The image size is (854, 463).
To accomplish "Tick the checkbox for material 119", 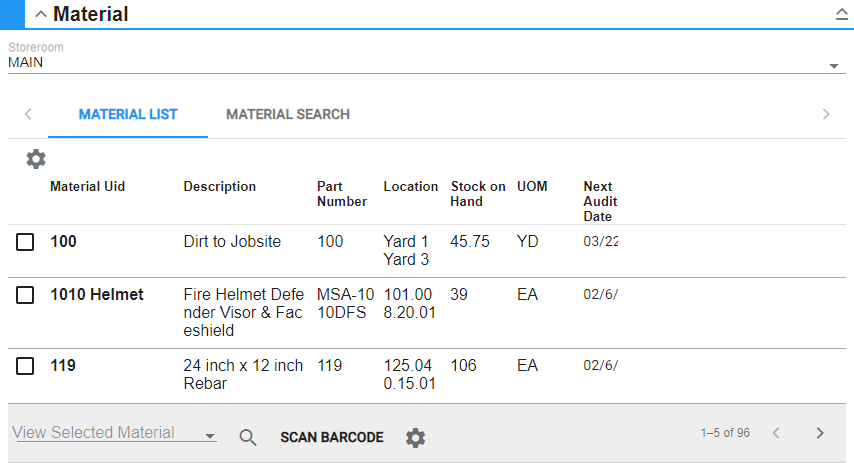I will pos(26,367).
